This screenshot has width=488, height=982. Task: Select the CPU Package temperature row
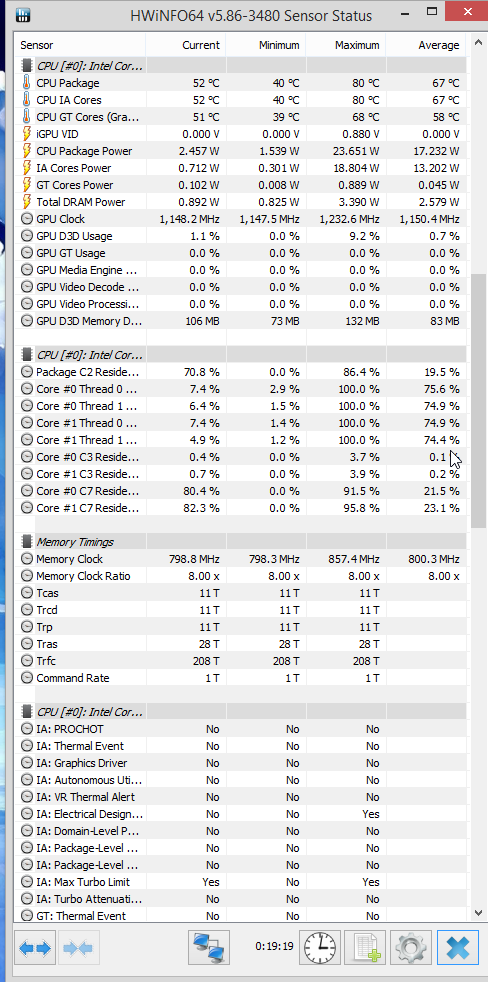click(x=240, y=83)
